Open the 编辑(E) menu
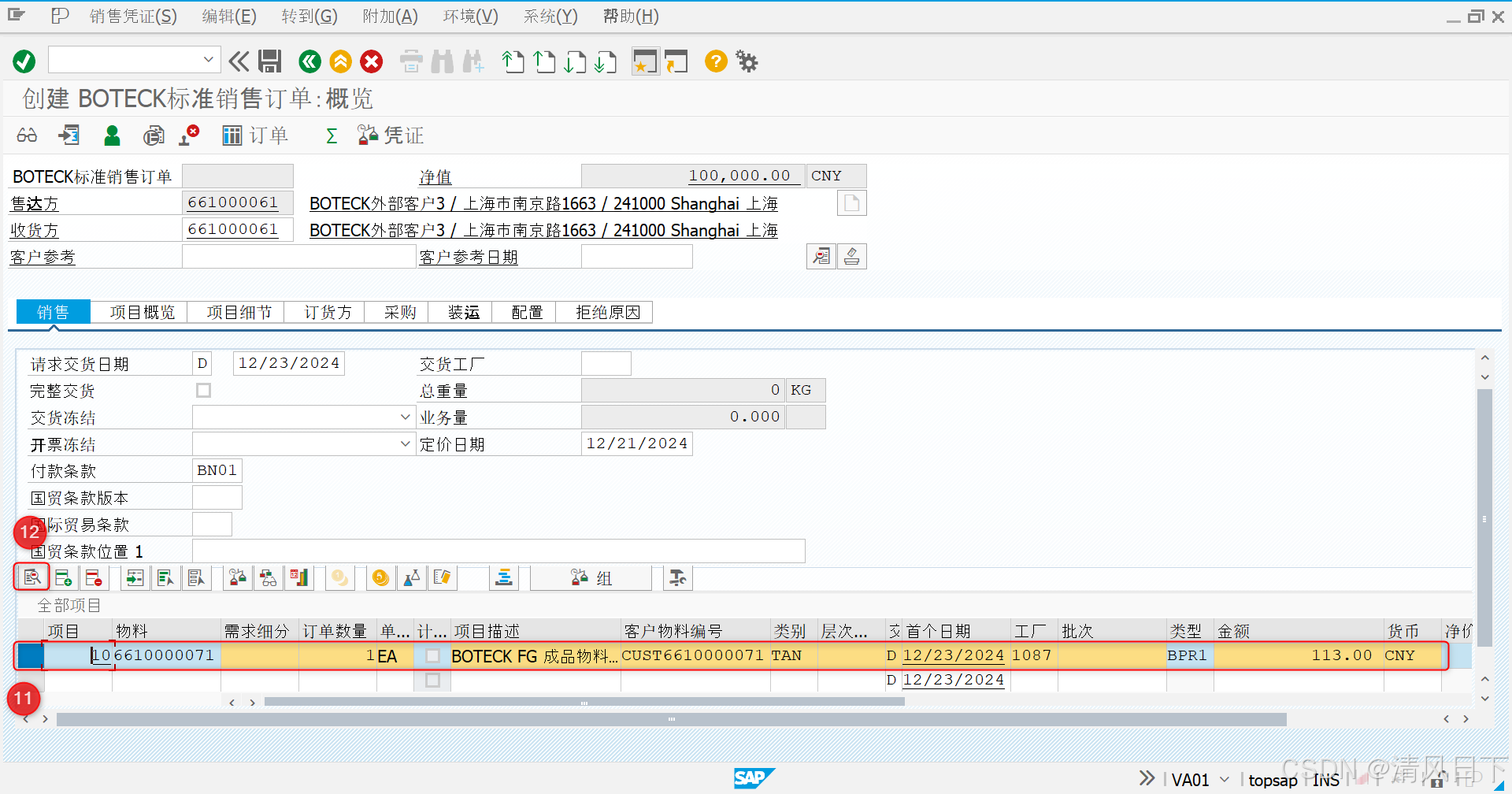The image size is (1512, 794). (x=229, y=16)
